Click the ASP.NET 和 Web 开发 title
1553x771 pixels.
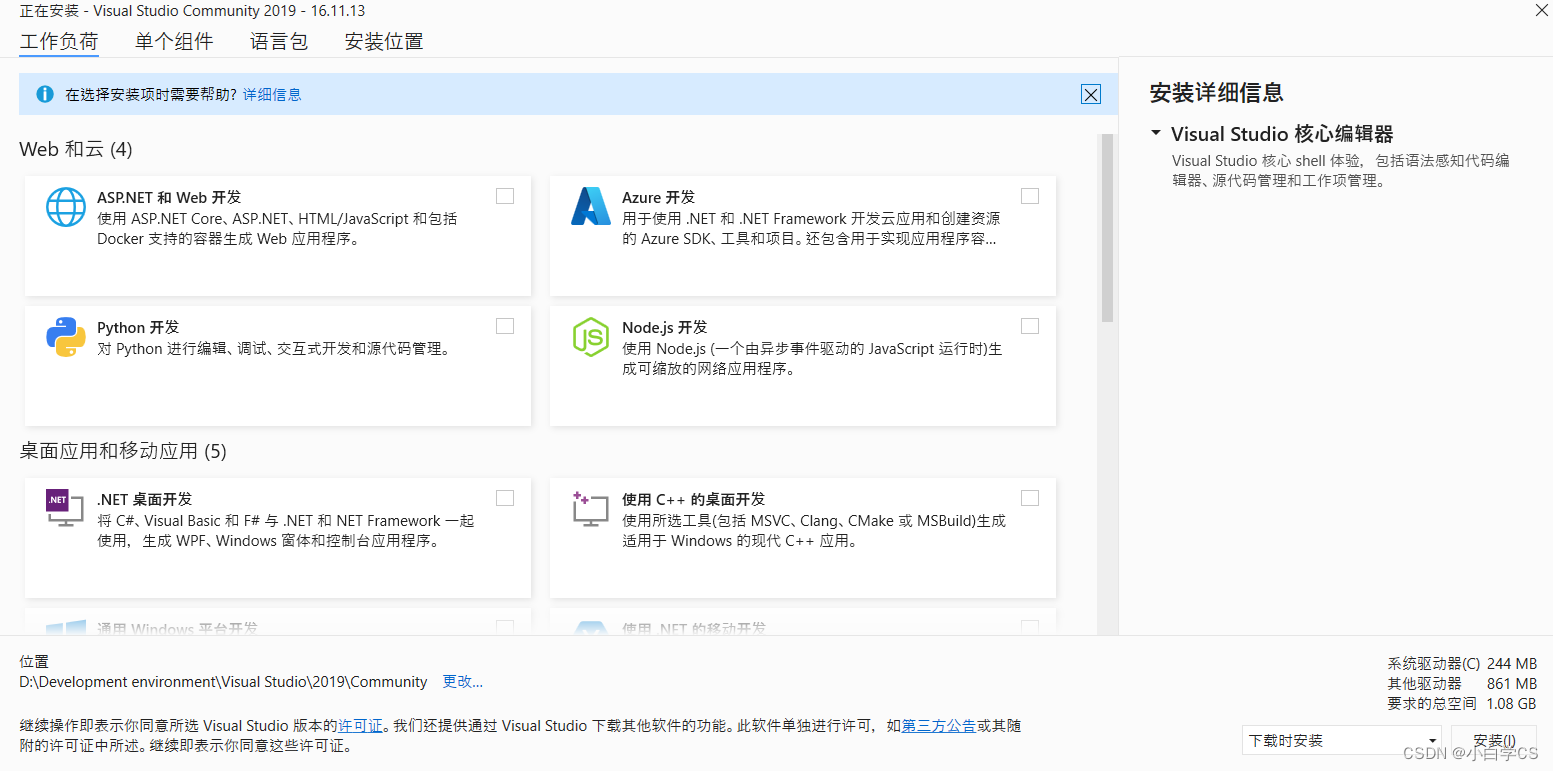tap(169, 198)
